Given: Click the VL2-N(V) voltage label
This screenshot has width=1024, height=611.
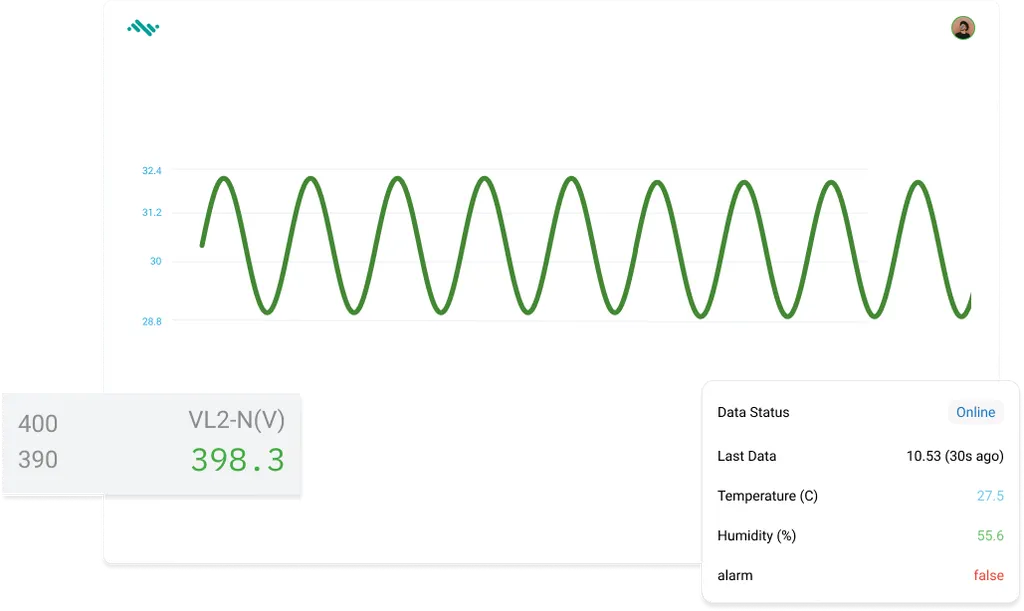Looking at the screenshot, I should click(x=236, y=421).
